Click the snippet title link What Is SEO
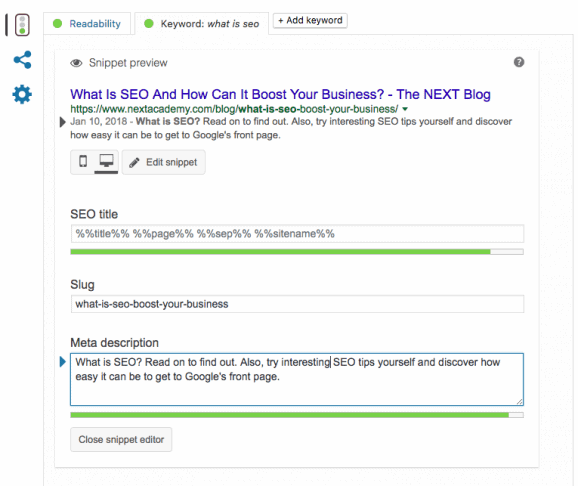The width and height of the screenshot is (578, 486). point(280,94)
